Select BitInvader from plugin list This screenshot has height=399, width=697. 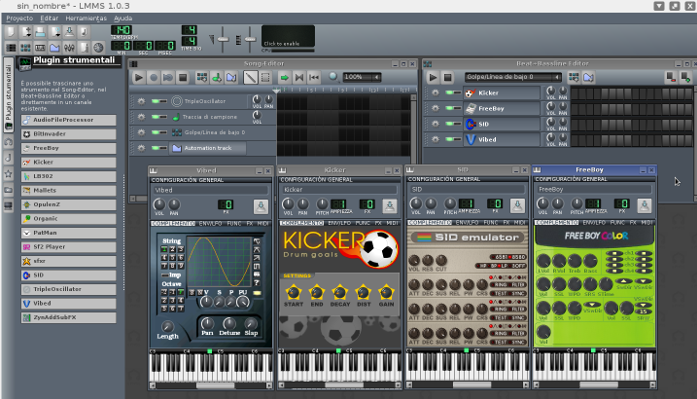coord(68,134)
